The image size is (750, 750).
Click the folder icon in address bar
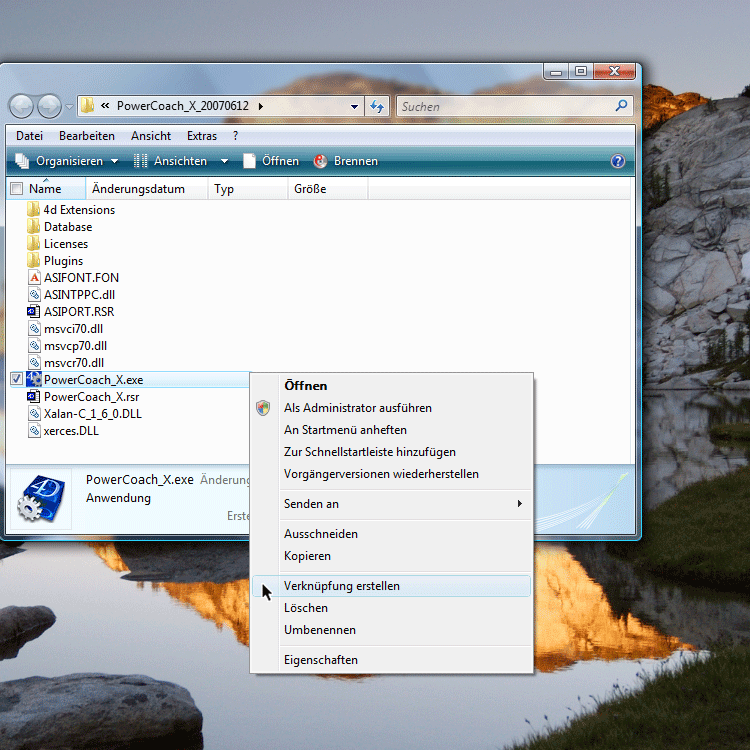tap(88, 106)
